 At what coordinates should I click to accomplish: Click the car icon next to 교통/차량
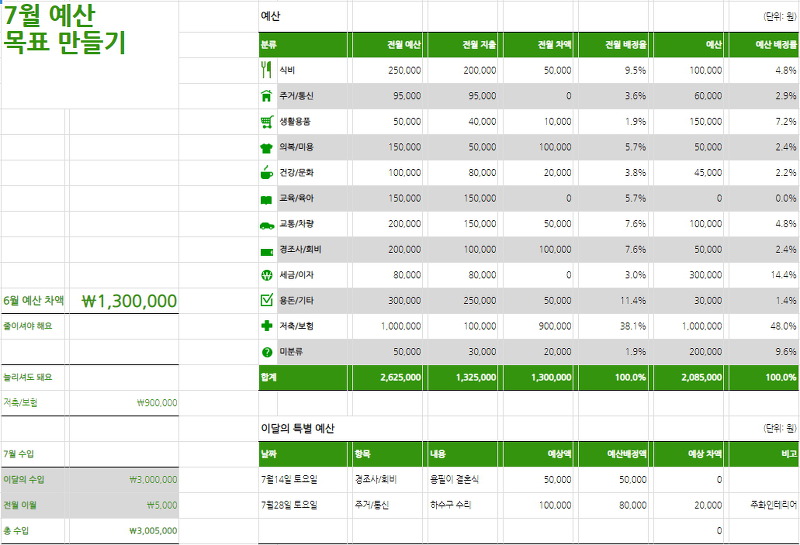pos(267,225)
